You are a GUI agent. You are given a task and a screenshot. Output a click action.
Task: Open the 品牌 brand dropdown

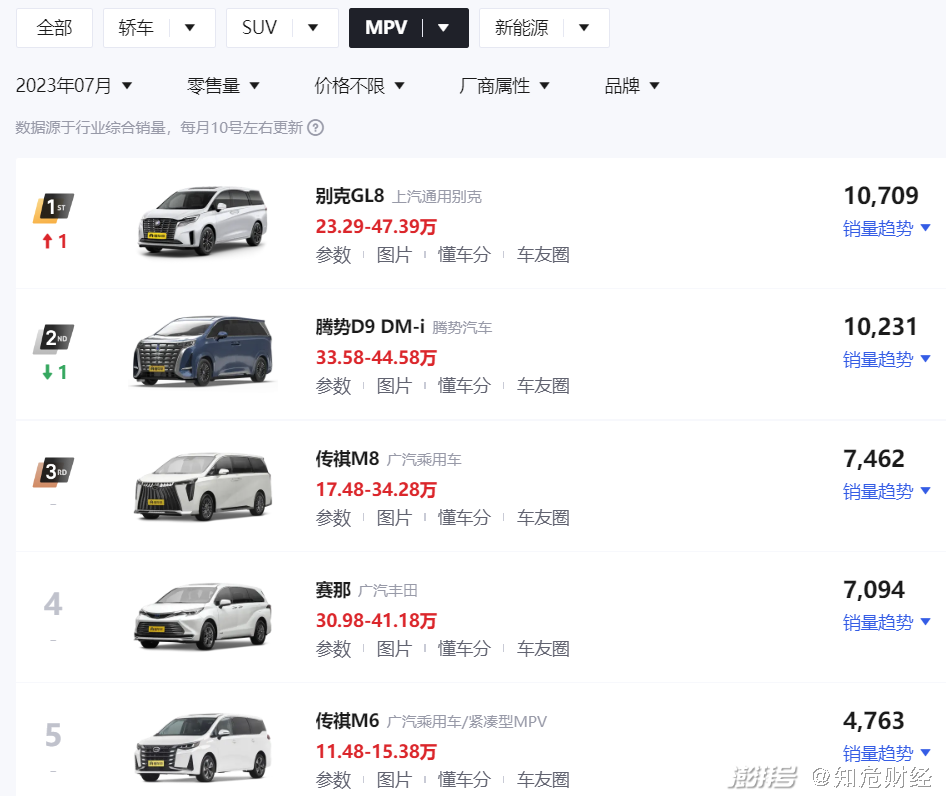(632, 86)
